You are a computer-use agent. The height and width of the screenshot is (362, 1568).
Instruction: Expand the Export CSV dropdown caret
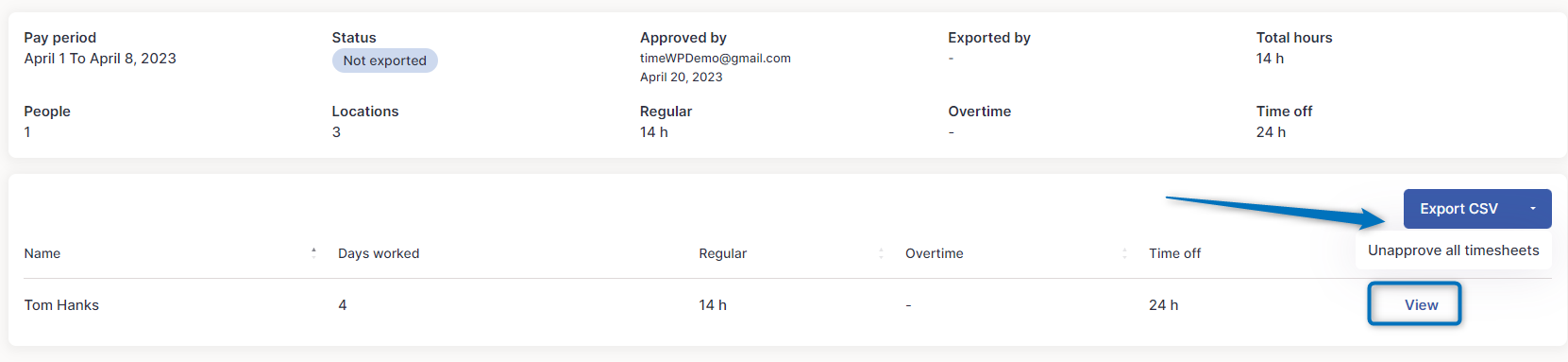pyautogui.click(x=1533, y=209)
